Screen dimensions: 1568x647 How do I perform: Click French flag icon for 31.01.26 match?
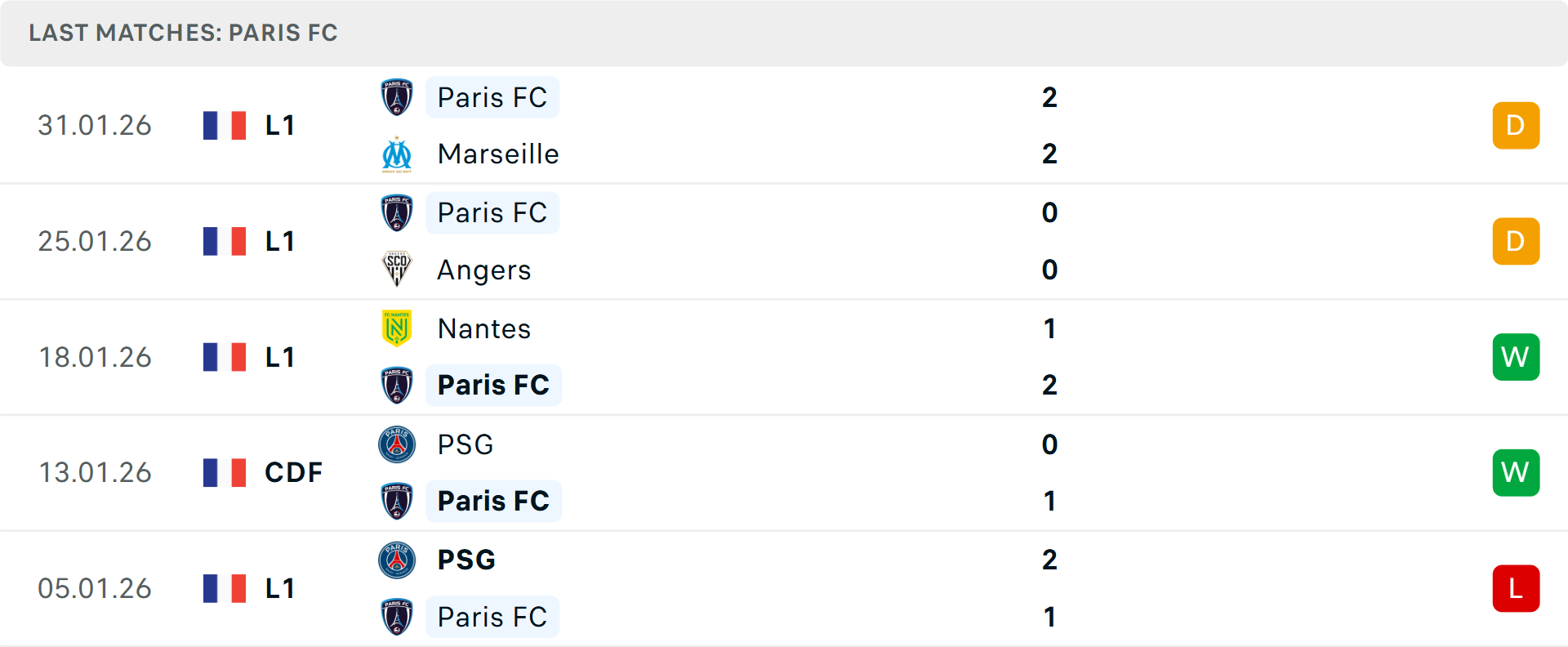pyautogui.click(x=225, y=125)
